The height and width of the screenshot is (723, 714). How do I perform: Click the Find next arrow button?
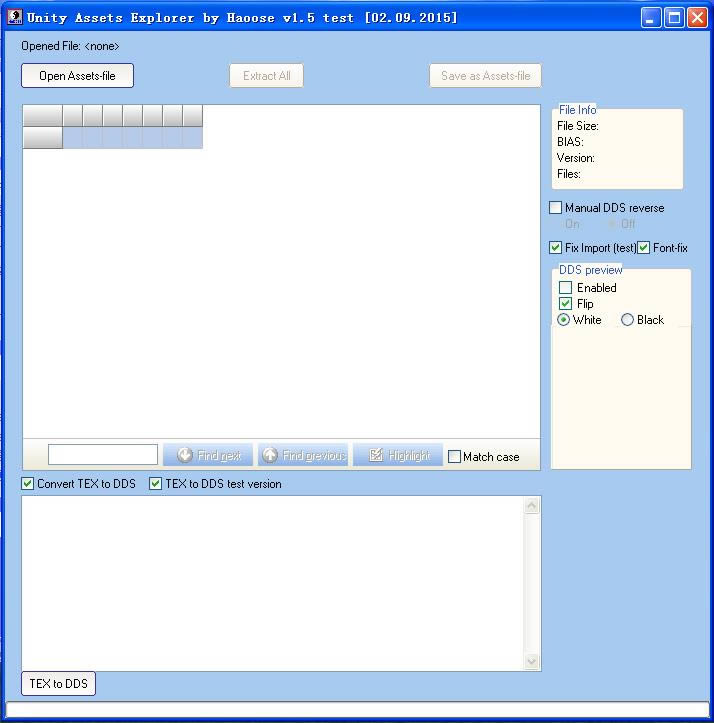click(x=208, y=456)
